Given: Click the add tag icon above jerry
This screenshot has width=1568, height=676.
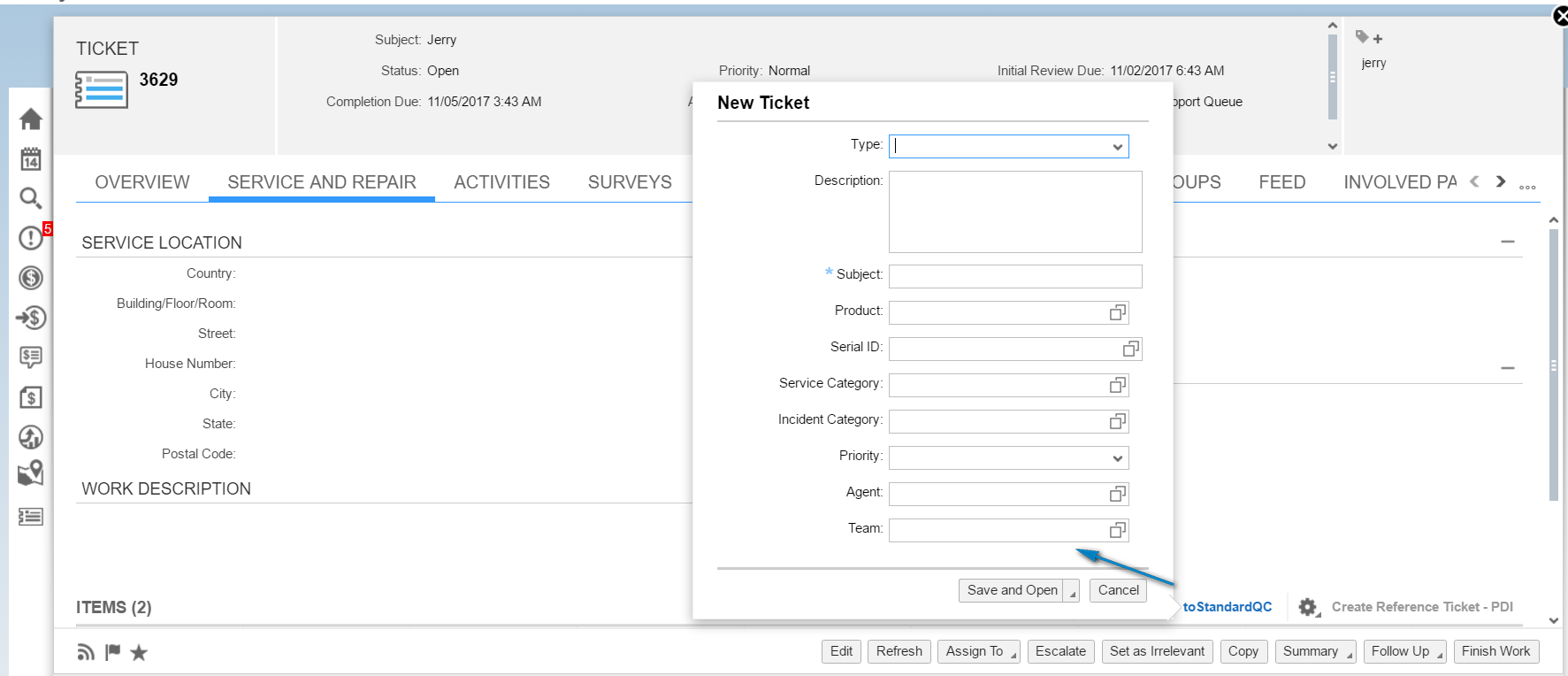Looking at the screenshot, I should (x=1369, y=37).
